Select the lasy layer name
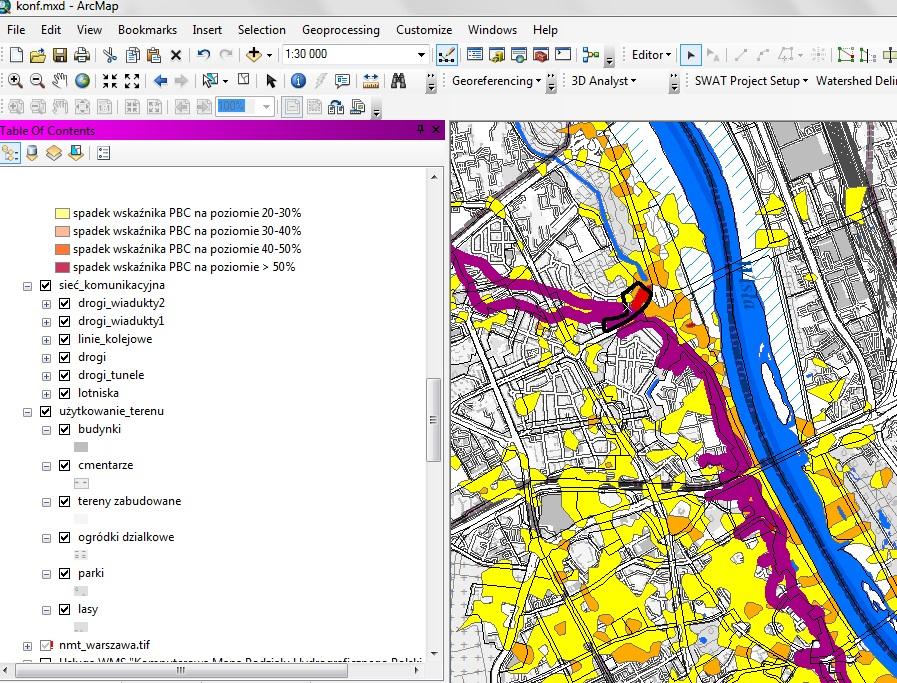Image resolution: width=897 pixels, height=683 pixels. coord(88,609)
